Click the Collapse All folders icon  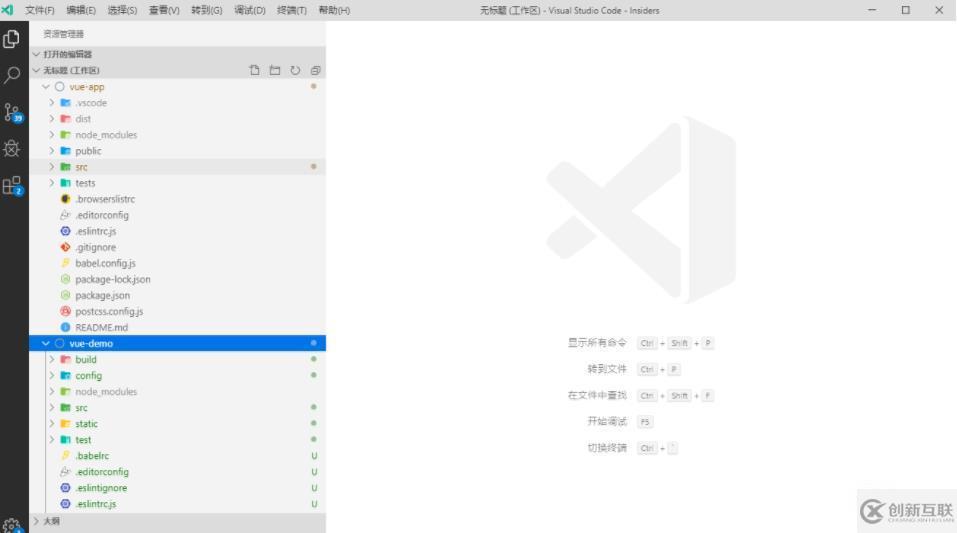click(316, 70)
